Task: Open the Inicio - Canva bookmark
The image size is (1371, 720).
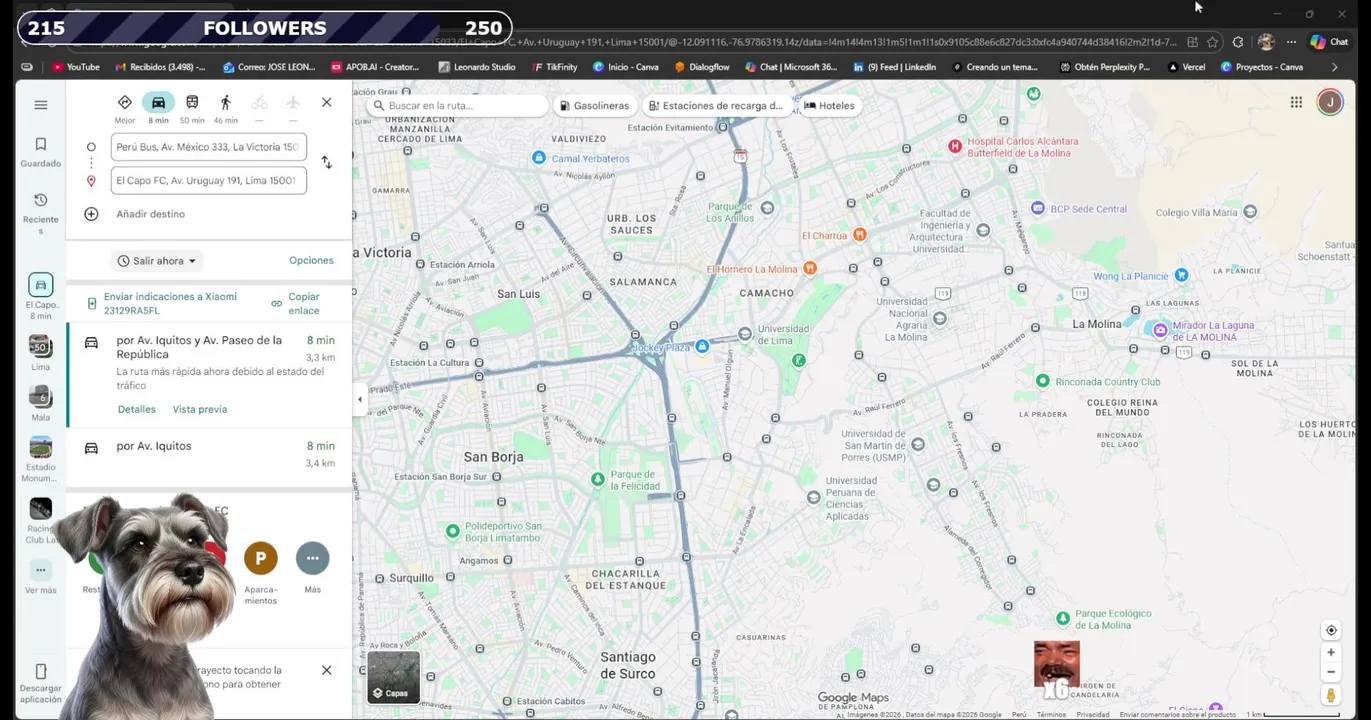Action: pyautogui.click(x=625, y=67)
